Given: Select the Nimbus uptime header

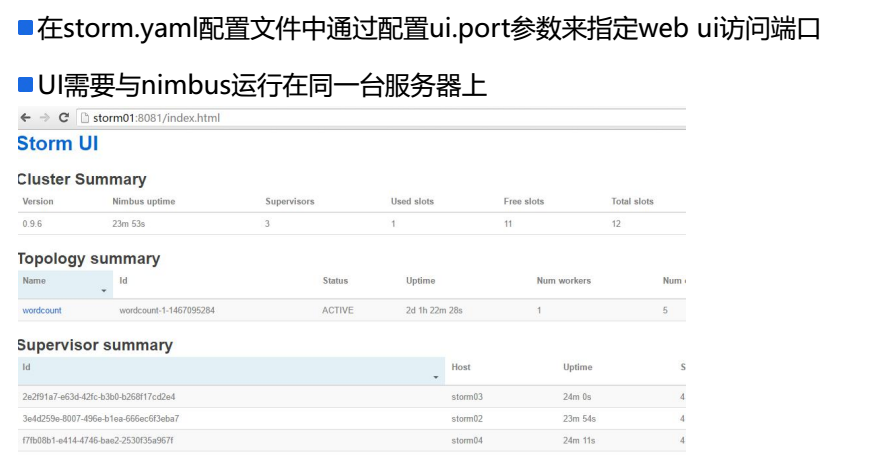Looking at the screenshot, I should click(x=144, y=201).
